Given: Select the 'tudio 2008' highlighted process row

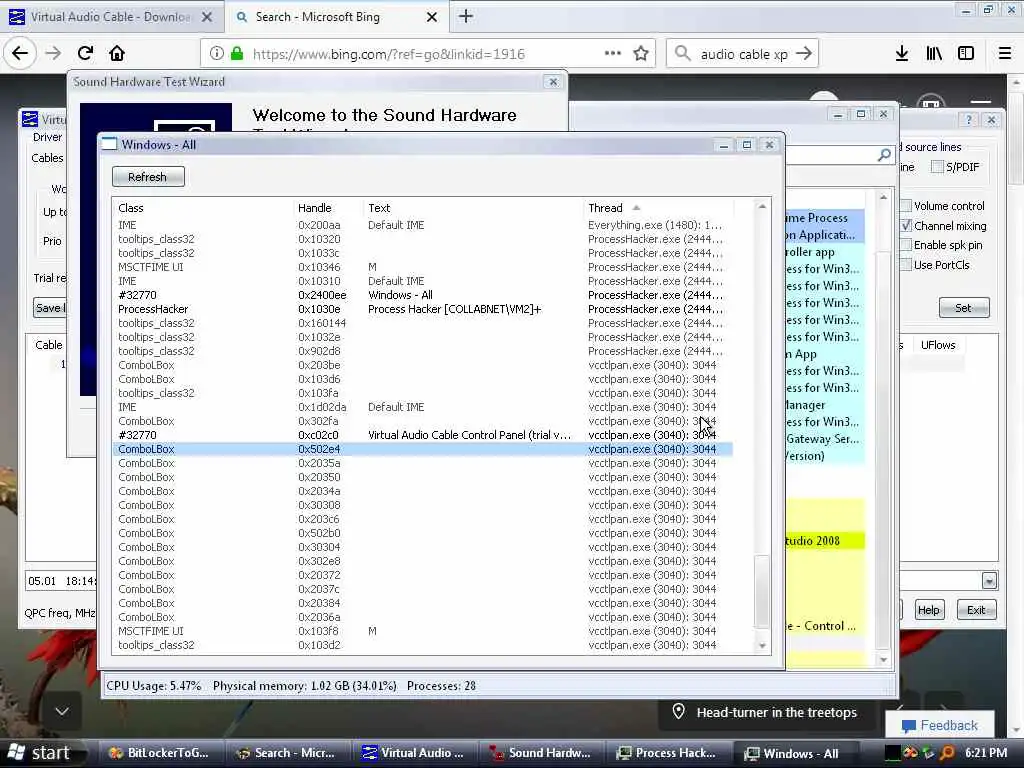Looking at the screenshot, I should point(825,541).
